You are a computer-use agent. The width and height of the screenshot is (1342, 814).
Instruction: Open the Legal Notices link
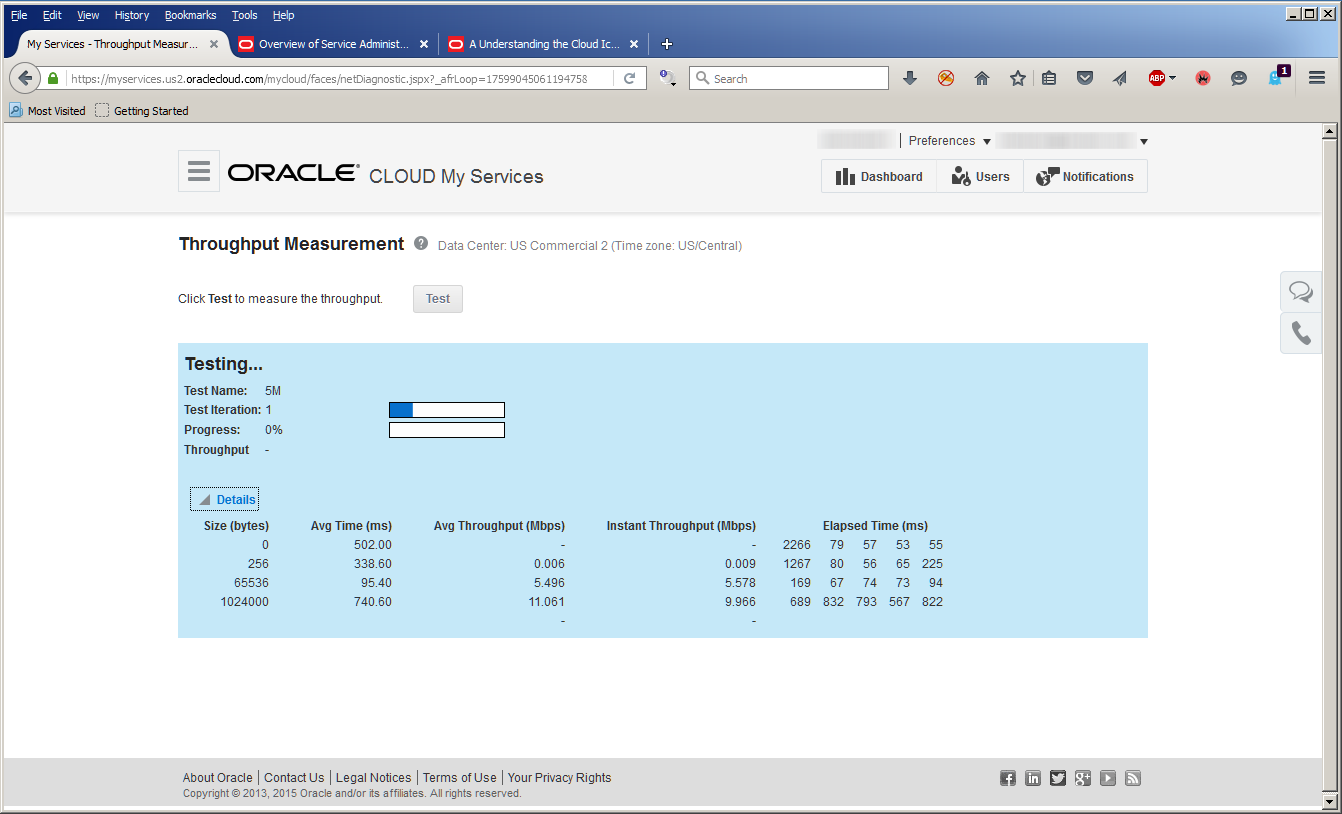[373, 778]
